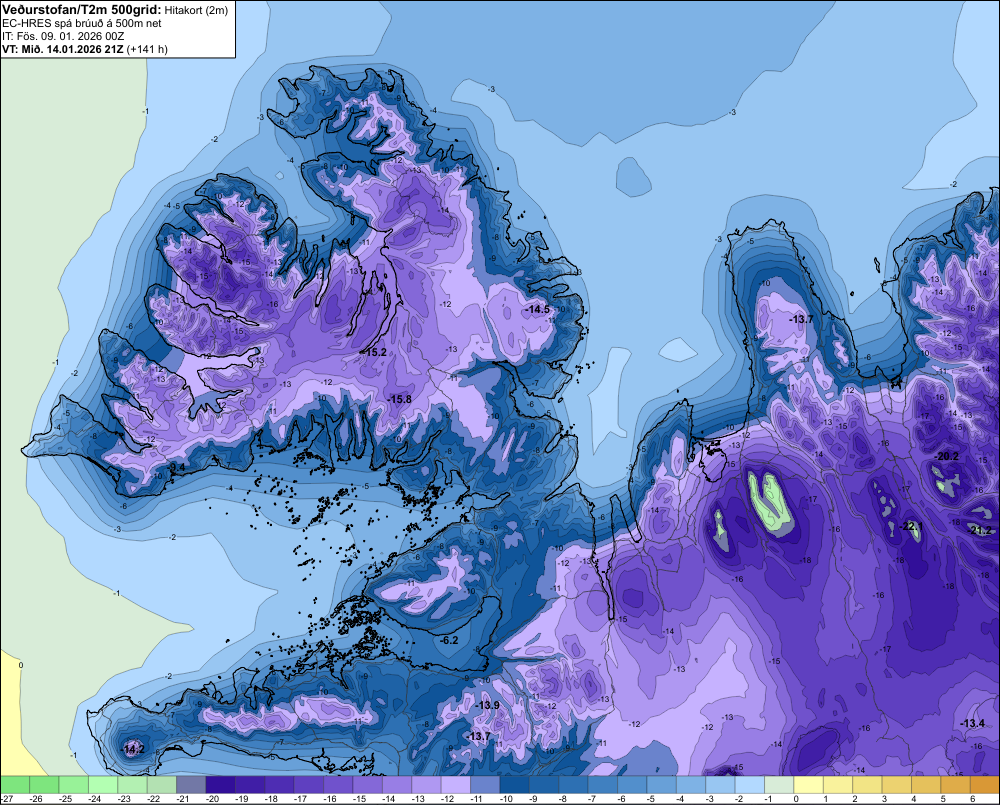Click the legend swatch between -16 and -15
The width and height of the screenshot is (1000, 805).
tap(338, 784)
